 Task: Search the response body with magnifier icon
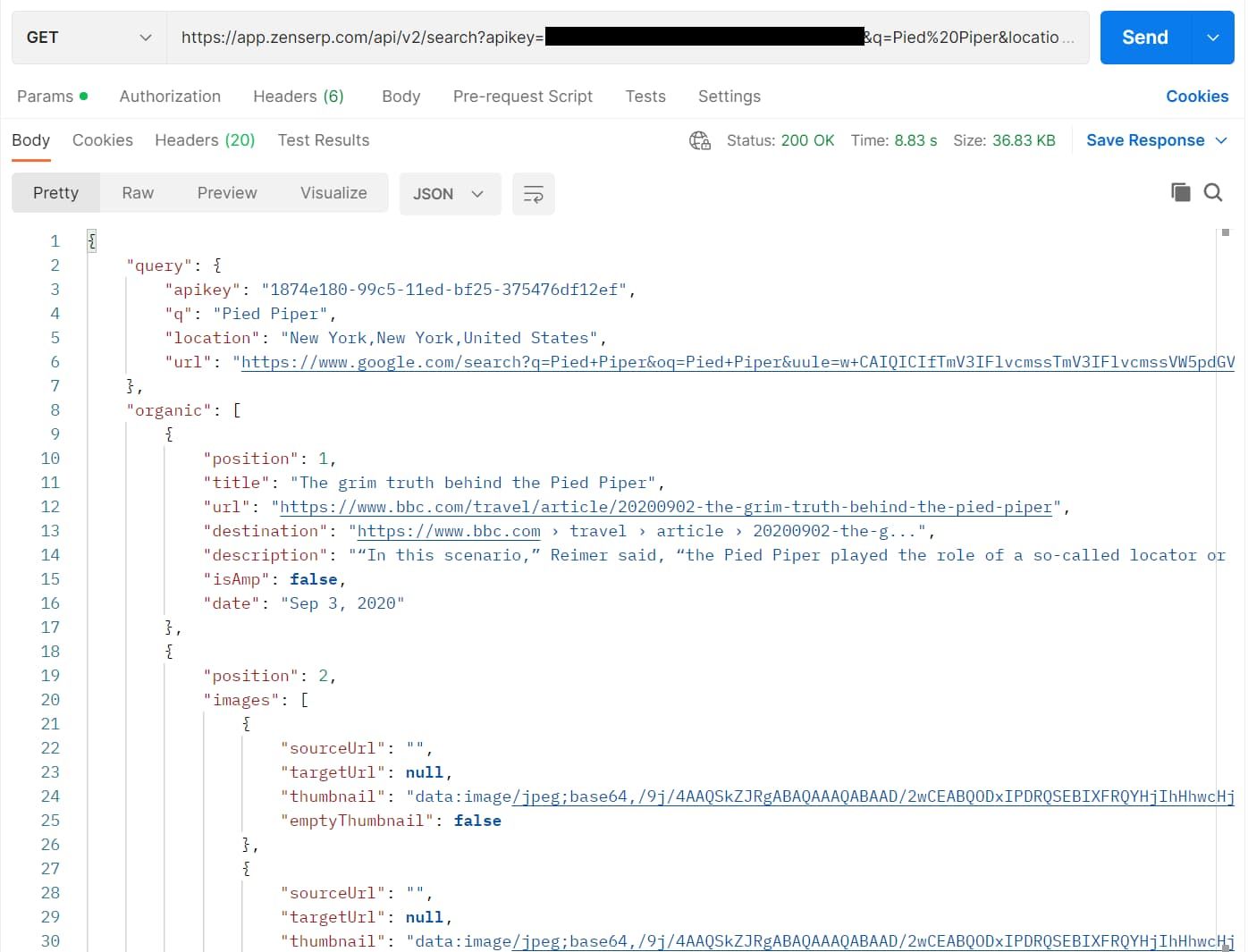(1213, 192)
